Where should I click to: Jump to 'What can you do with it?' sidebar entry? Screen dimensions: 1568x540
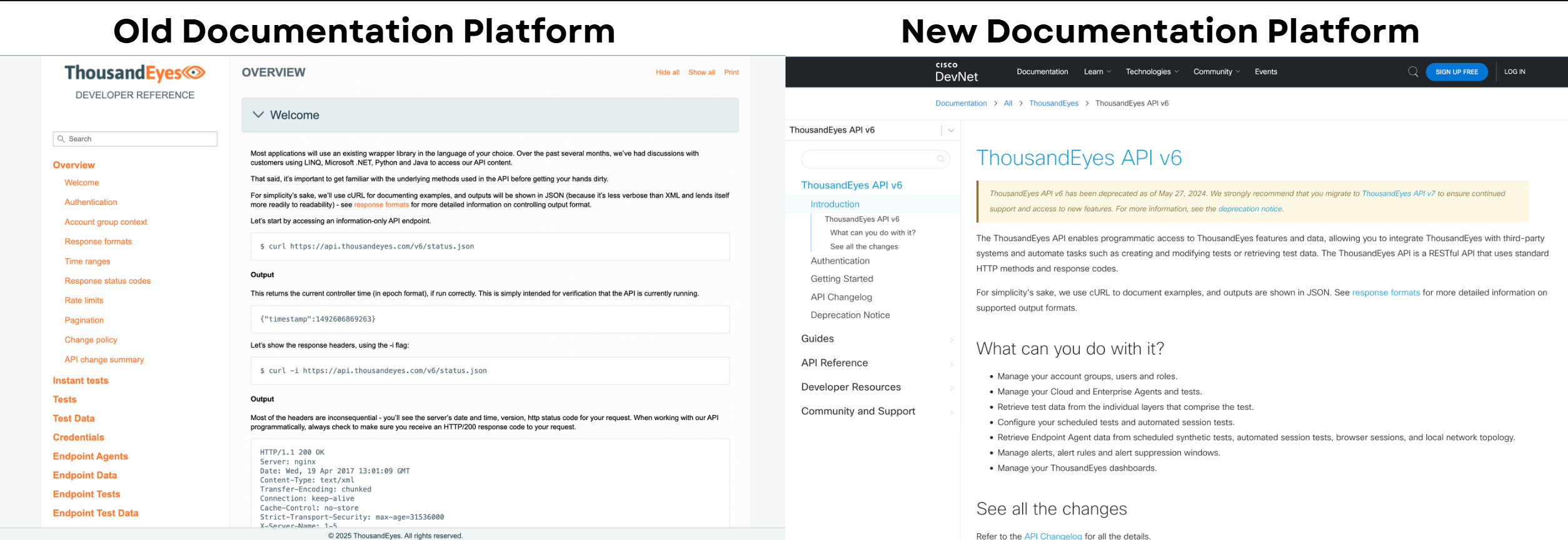(x=873, y=232)
